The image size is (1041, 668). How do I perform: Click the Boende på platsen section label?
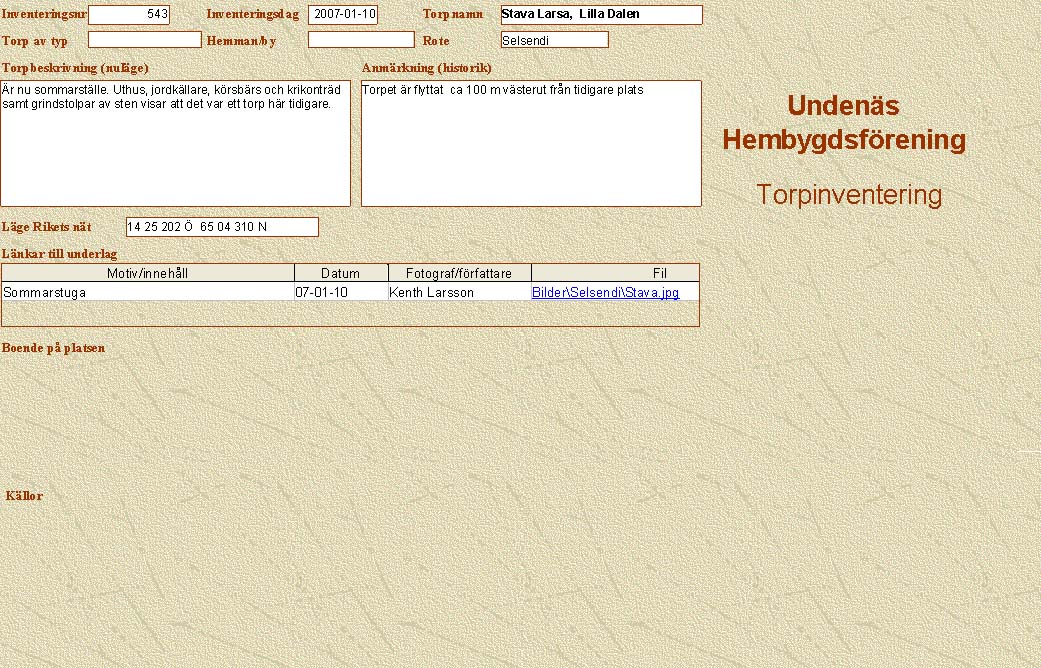[54, 348]
